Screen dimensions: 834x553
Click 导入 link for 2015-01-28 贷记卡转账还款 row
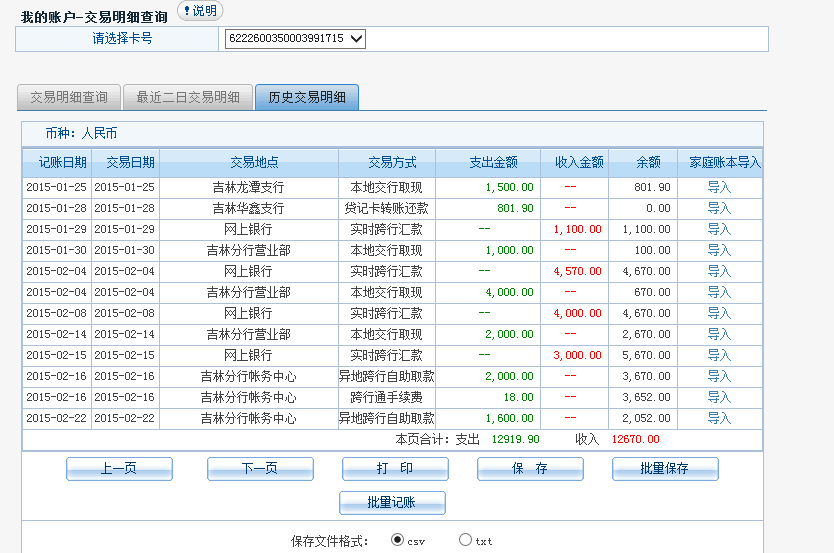pyautogui.click(x=719, y=208)
